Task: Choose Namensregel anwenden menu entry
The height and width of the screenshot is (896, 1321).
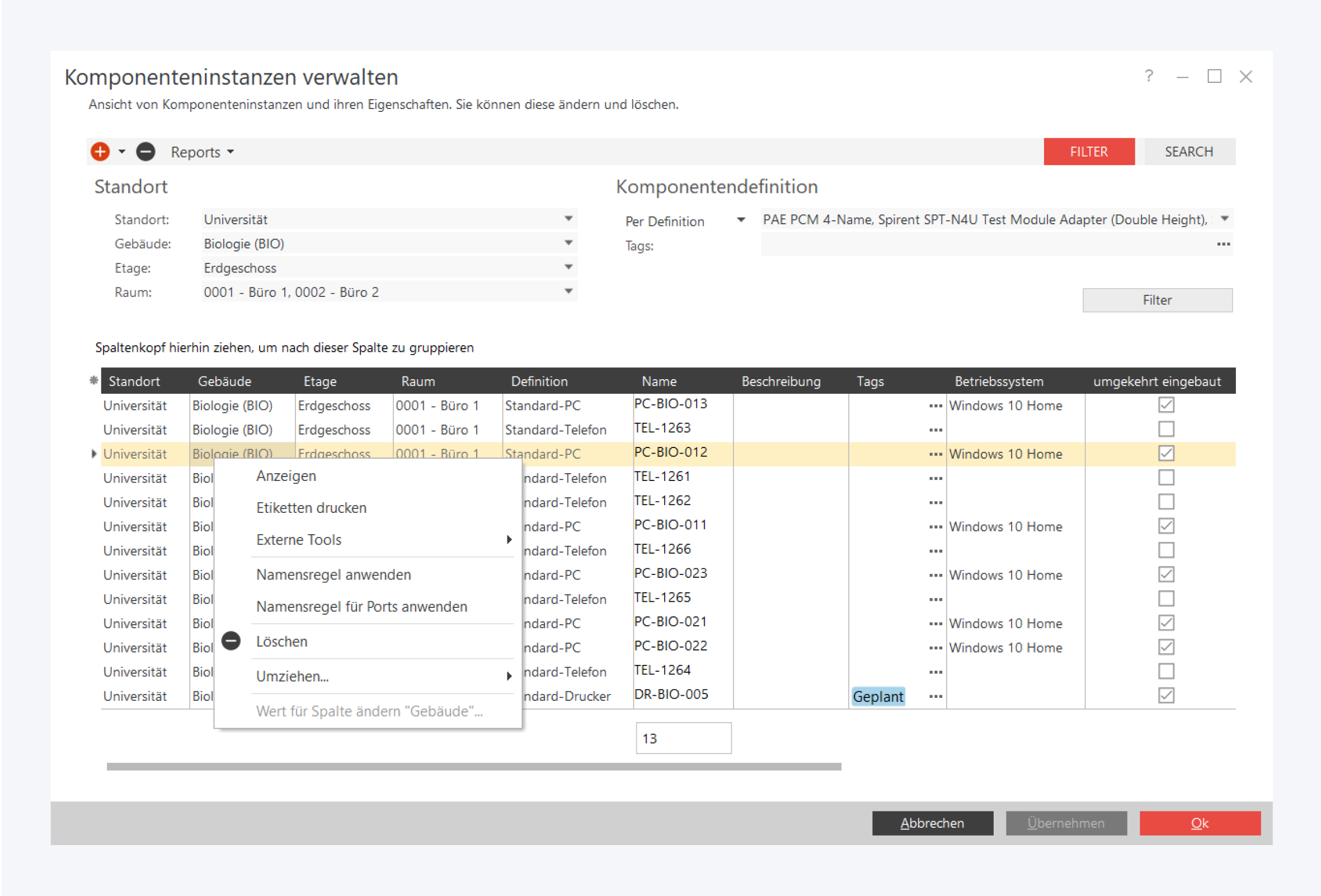Action: click(333, 575)
